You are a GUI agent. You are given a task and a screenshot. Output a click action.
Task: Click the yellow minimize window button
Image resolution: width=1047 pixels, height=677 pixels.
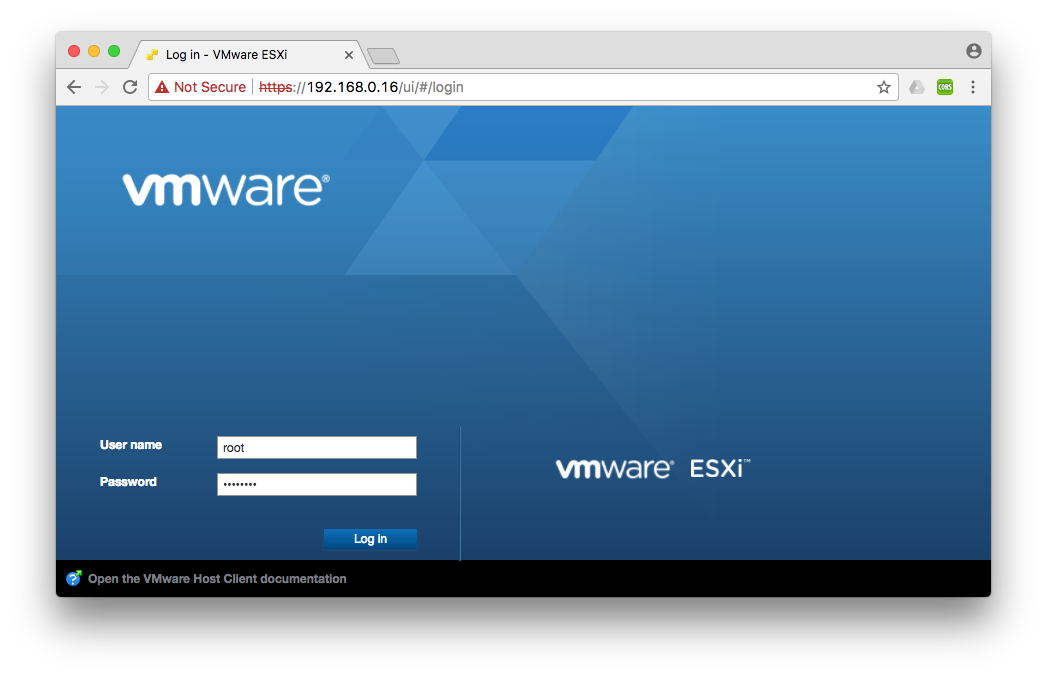(x=94, y=51)
